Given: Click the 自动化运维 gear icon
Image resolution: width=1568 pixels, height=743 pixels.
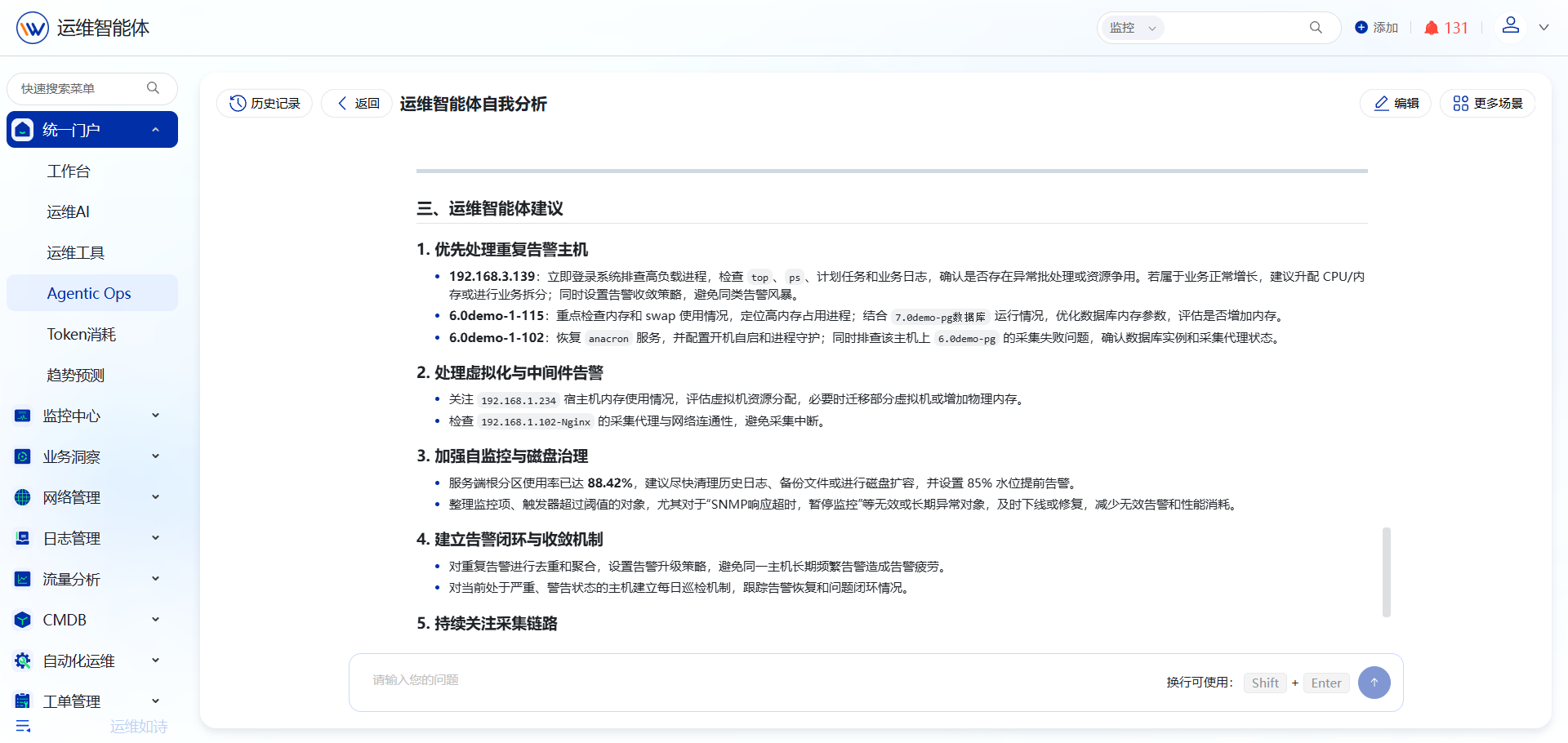Looking at the screenshot, I should 23,661.
